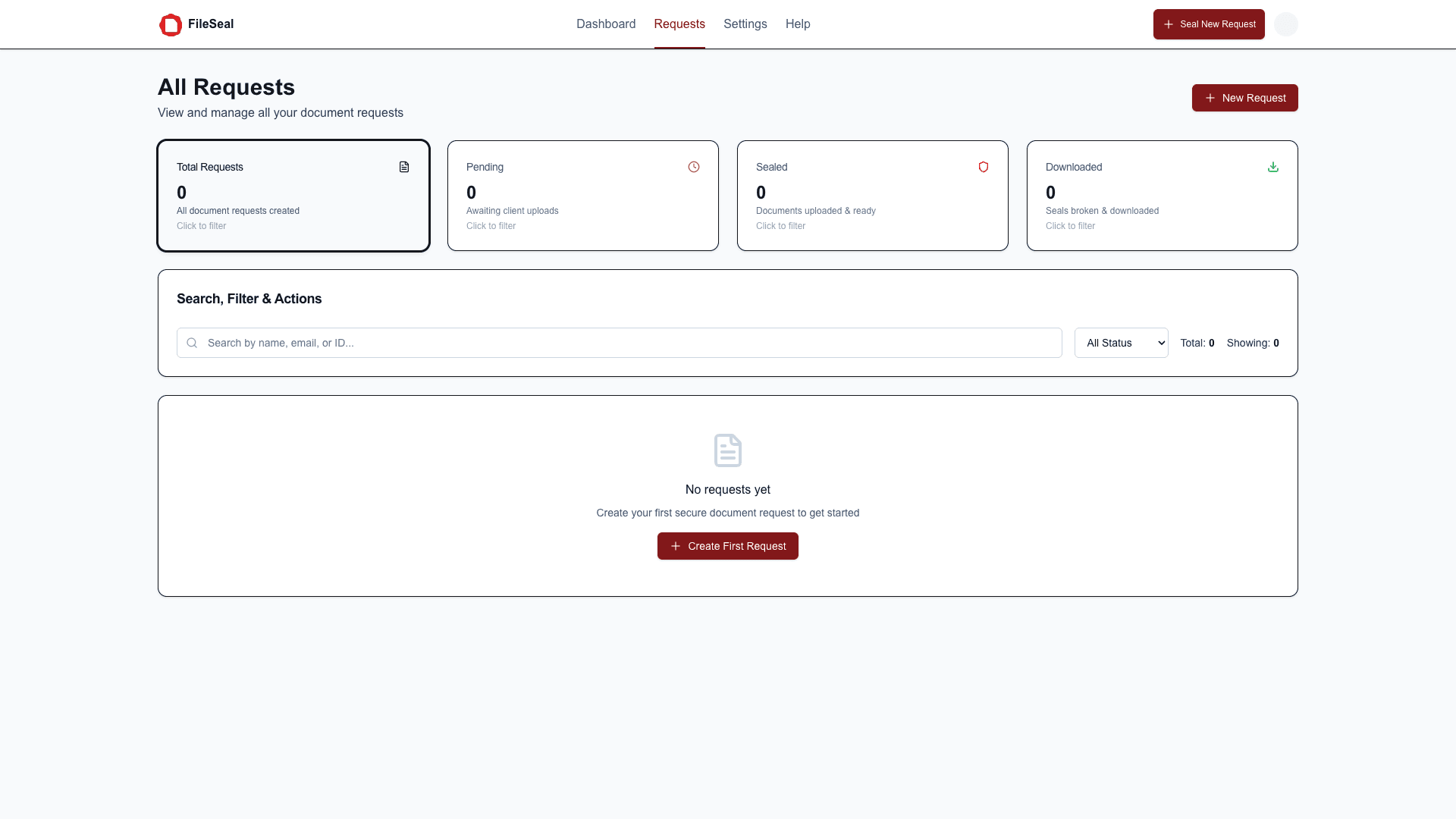The image size is (1456, 819).
Task: Click the Pending clock icon
Action: click(694, 167)
